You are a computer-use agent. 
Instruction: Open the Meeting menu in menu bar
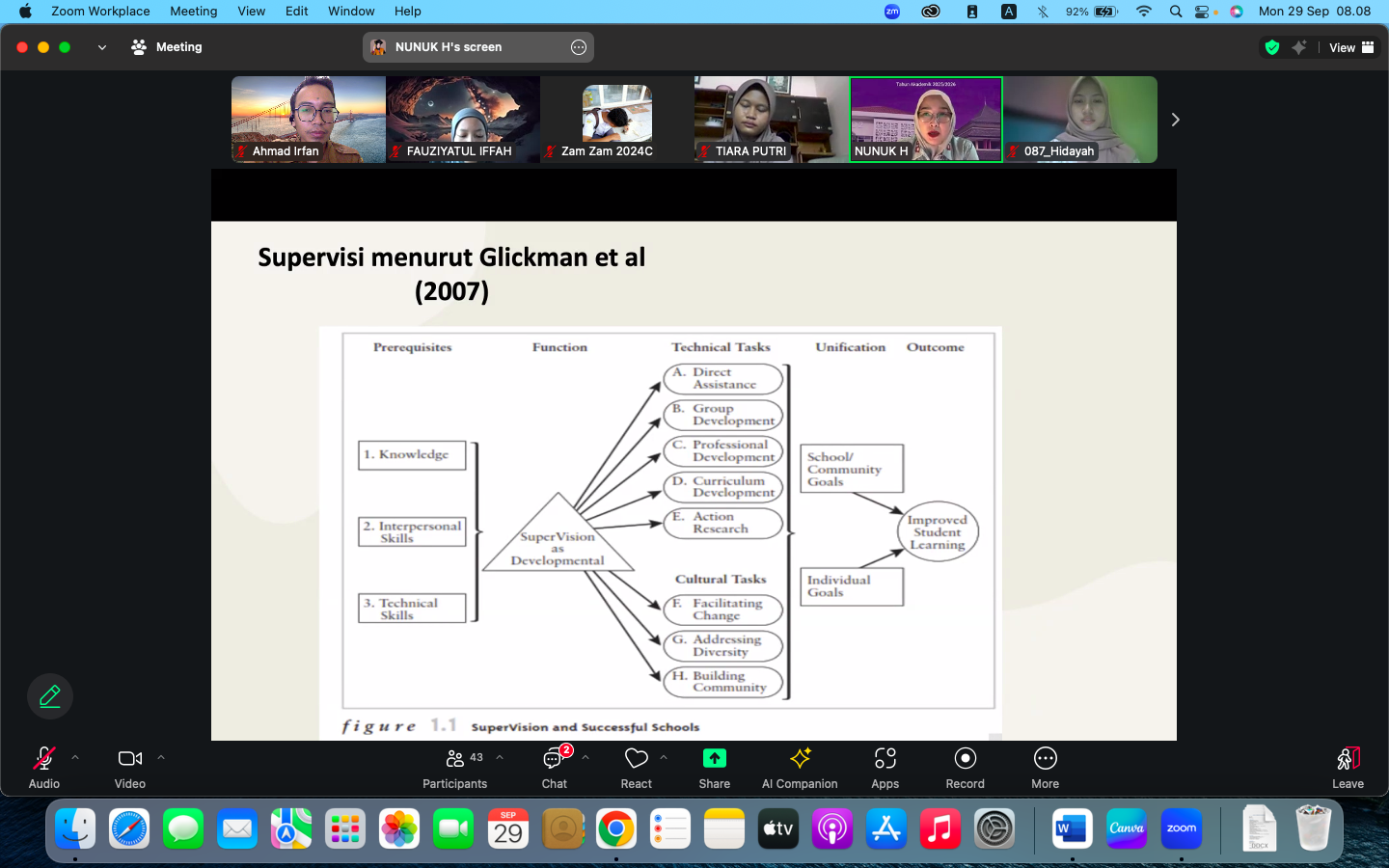point(193,12)
